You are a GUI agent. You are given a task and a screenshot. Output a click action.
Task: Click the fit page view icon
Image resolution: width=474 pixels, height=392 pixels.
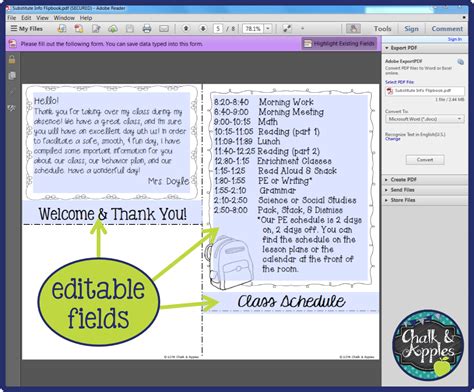tap(287, 29)
